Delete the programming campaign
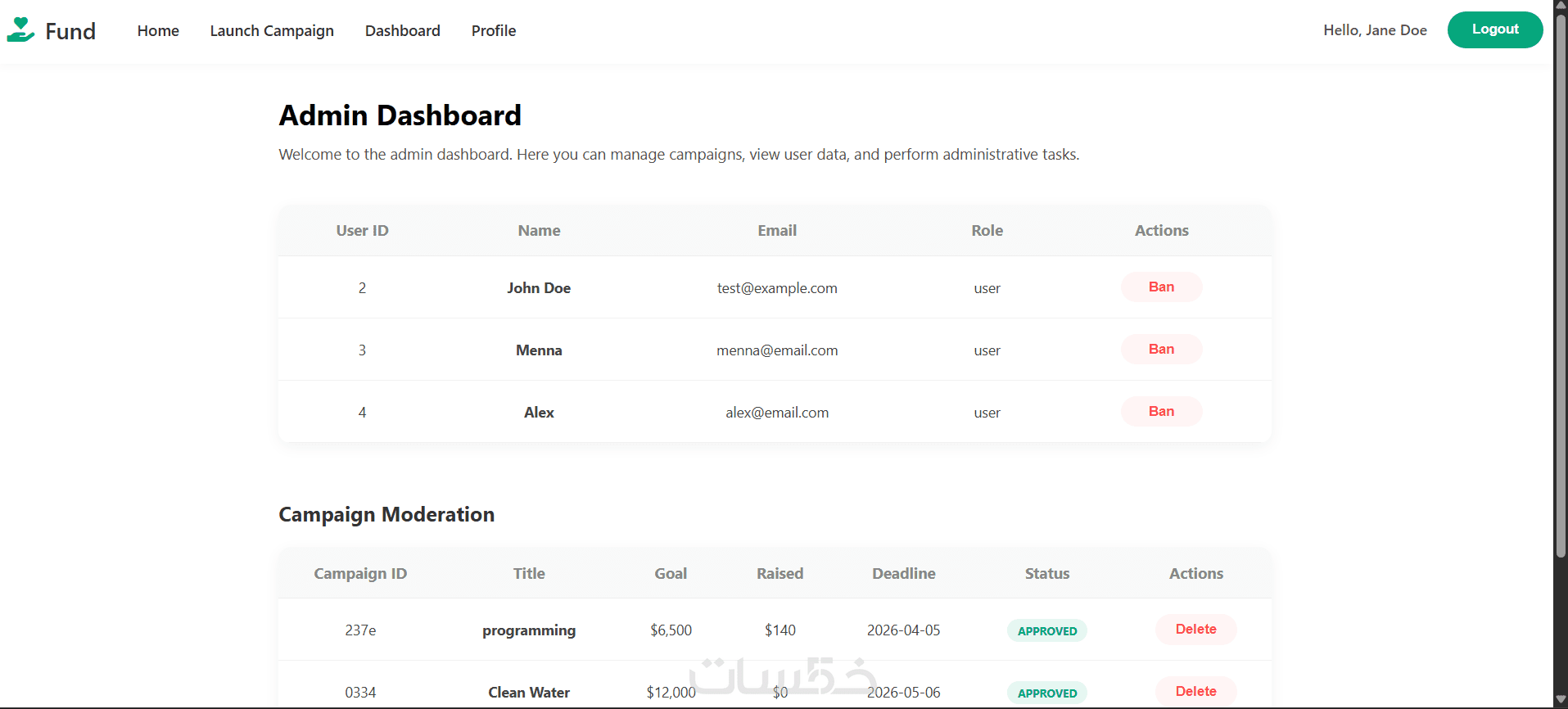Screen dimensions: 1568x709 1195,630
